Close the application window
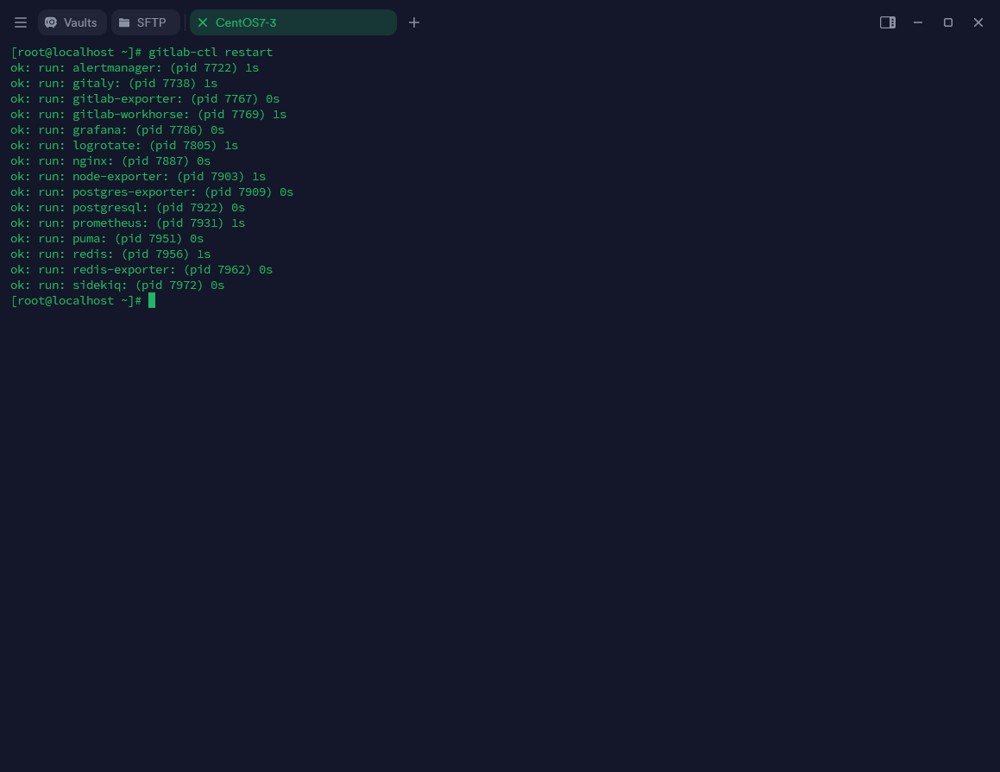1000x772 pixels. (x=978, y=22)
